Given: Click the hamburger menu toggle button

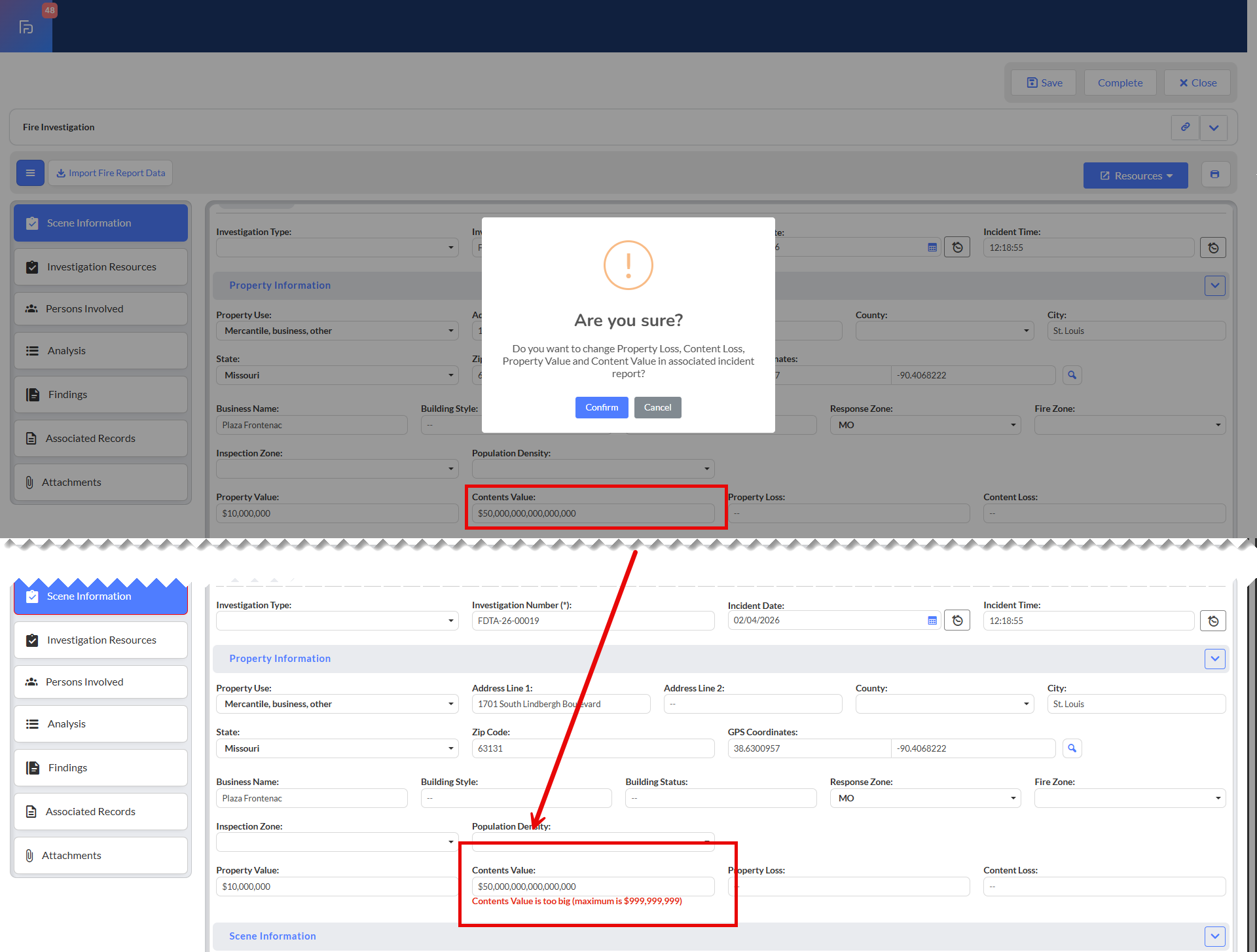Looking at the screenshot, I should pos(30,173).
